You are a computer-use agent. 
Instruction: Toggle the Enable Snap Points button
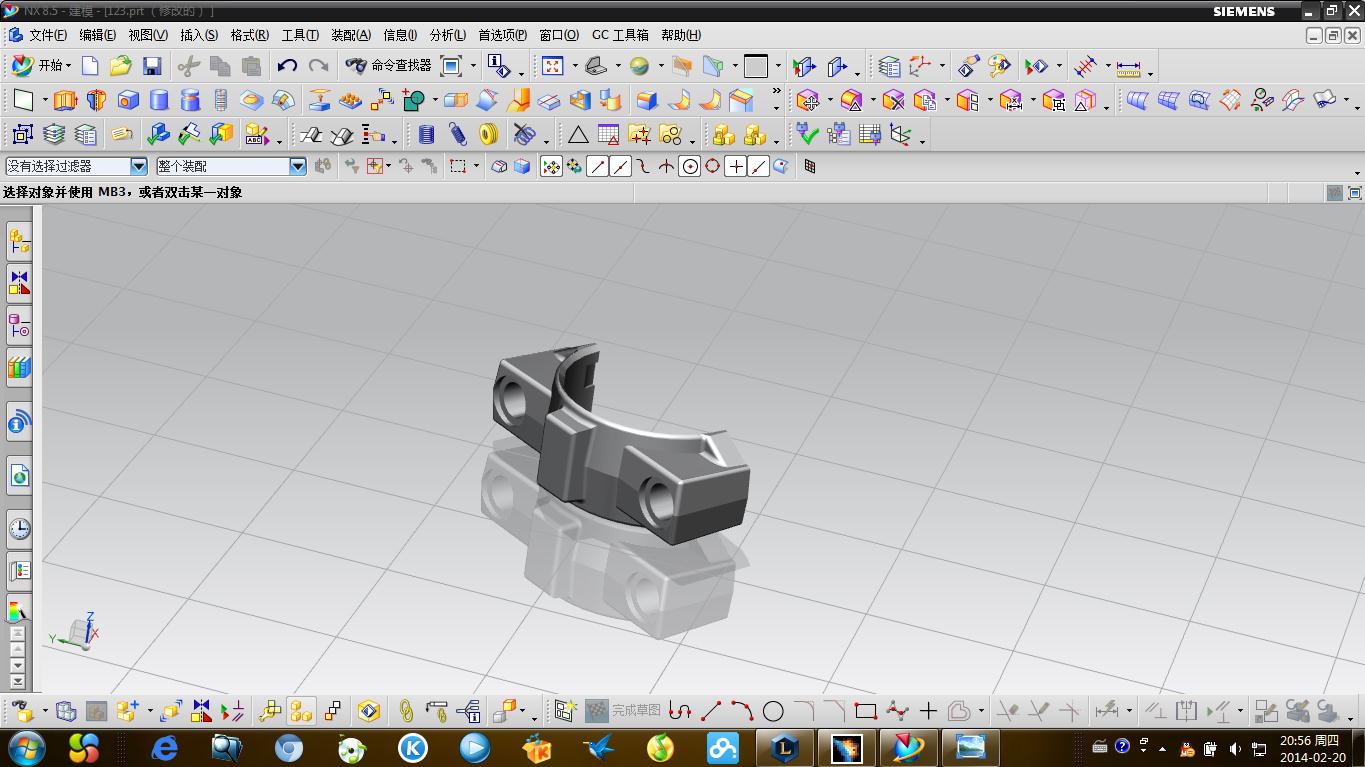click(550, 167)
